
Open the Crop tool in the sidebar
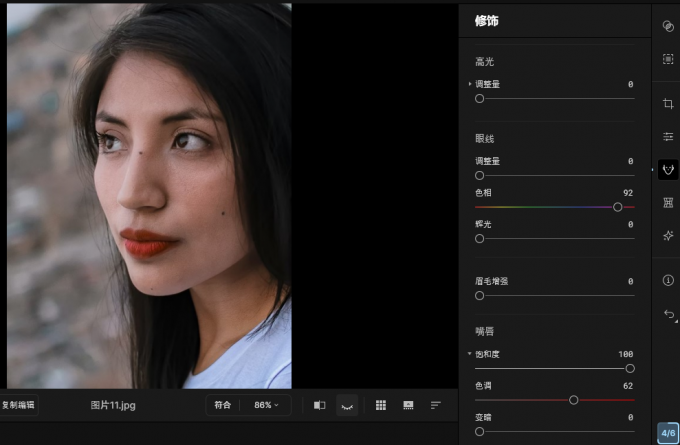tap(668, 104)
